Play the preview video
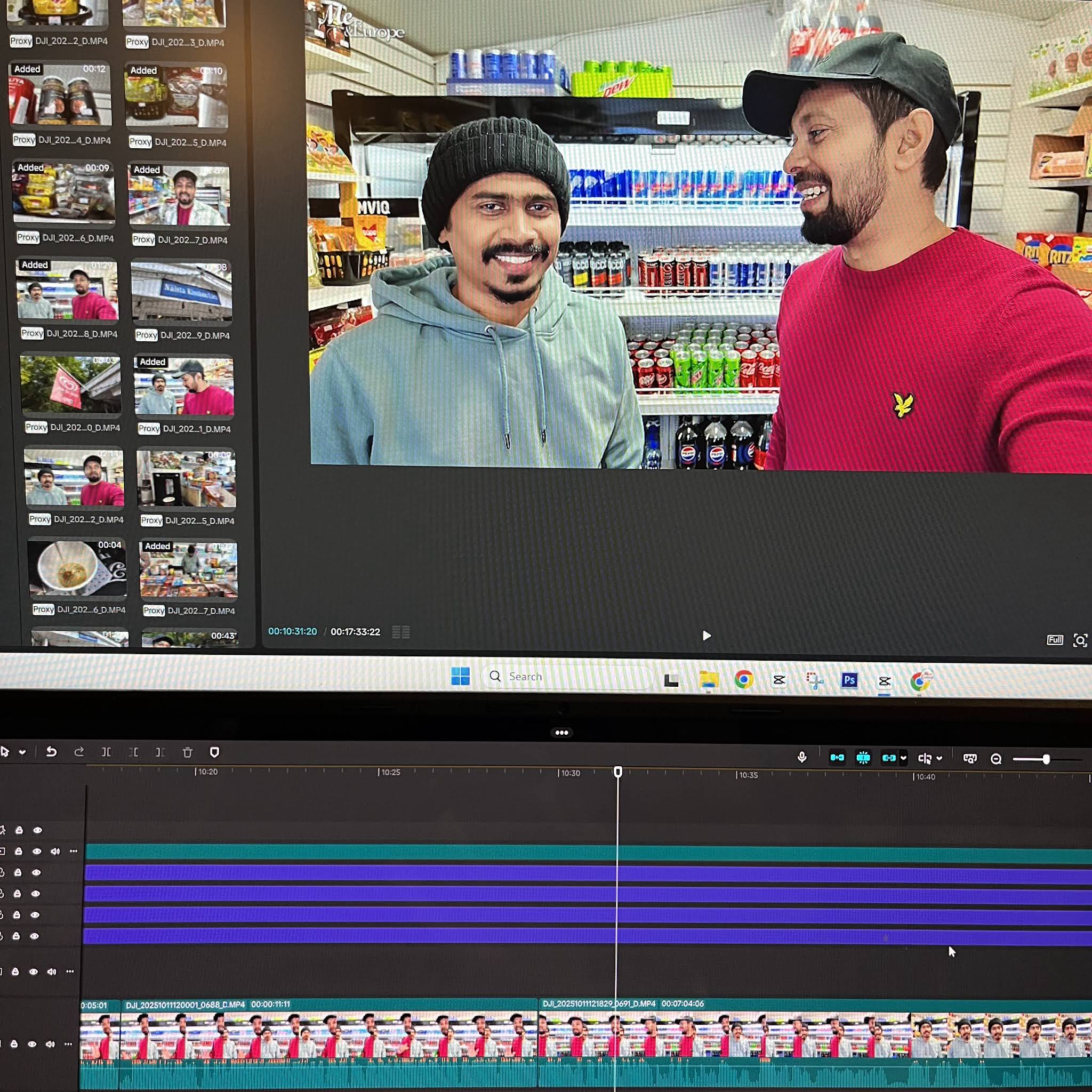 pos(706,636)
